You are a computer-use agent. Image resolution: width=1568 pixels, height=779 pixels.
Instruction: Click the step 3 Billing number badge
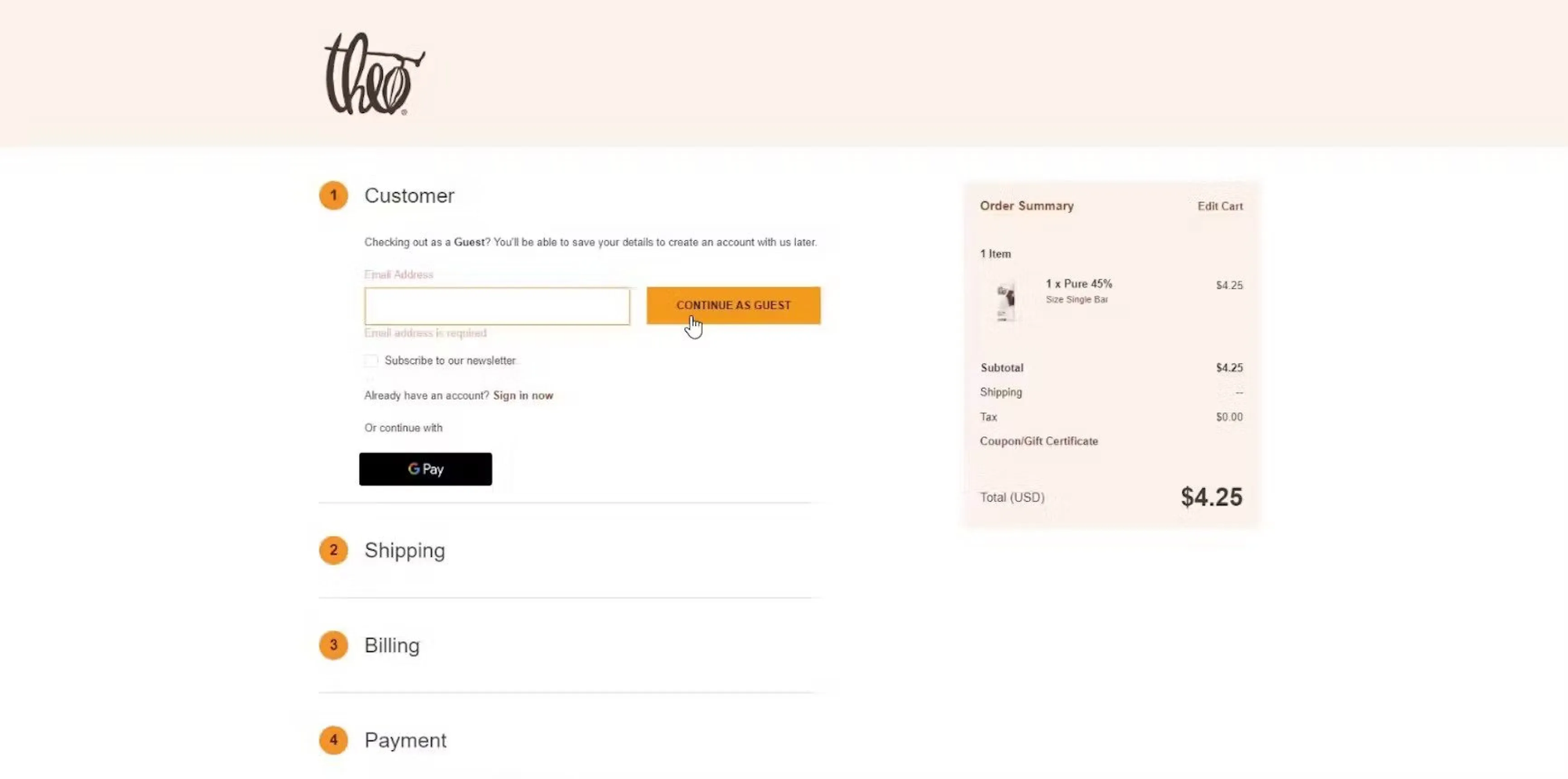pyautogui.click(x=333, y=645)
